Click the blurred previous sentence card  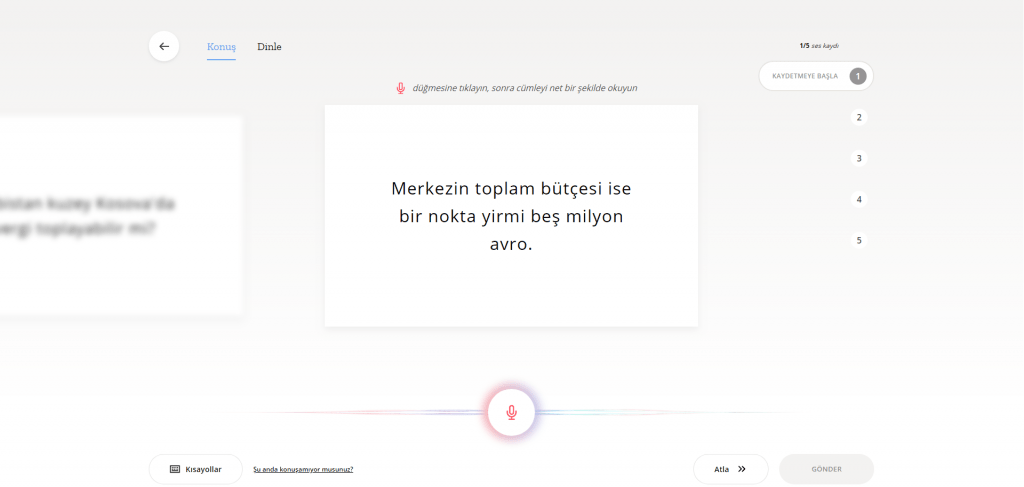point(121,216)
